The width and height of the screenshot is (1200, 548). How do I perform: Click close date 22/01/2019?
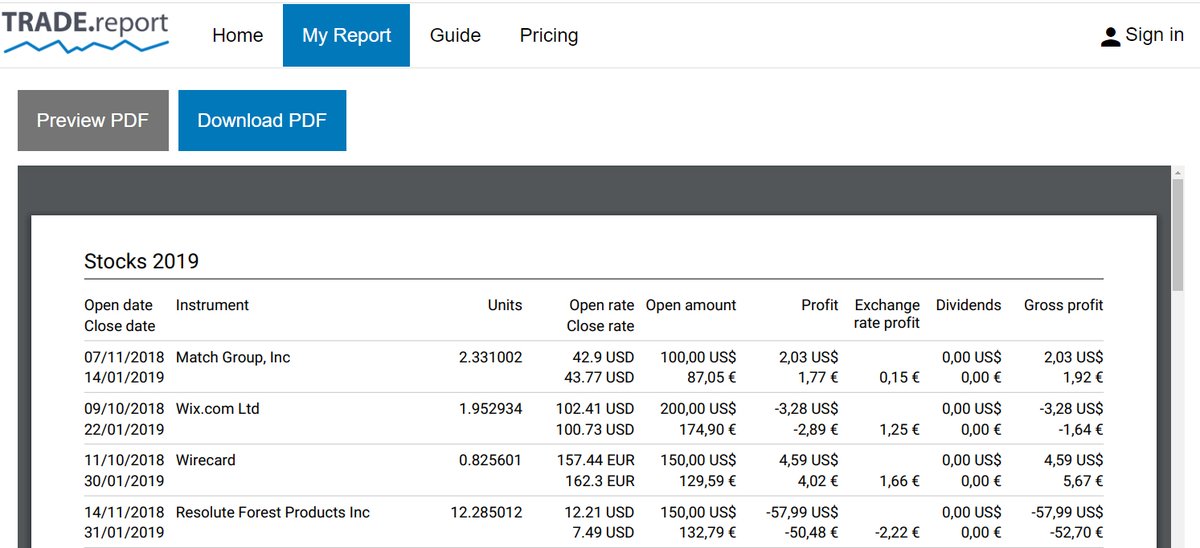(124, 429)
